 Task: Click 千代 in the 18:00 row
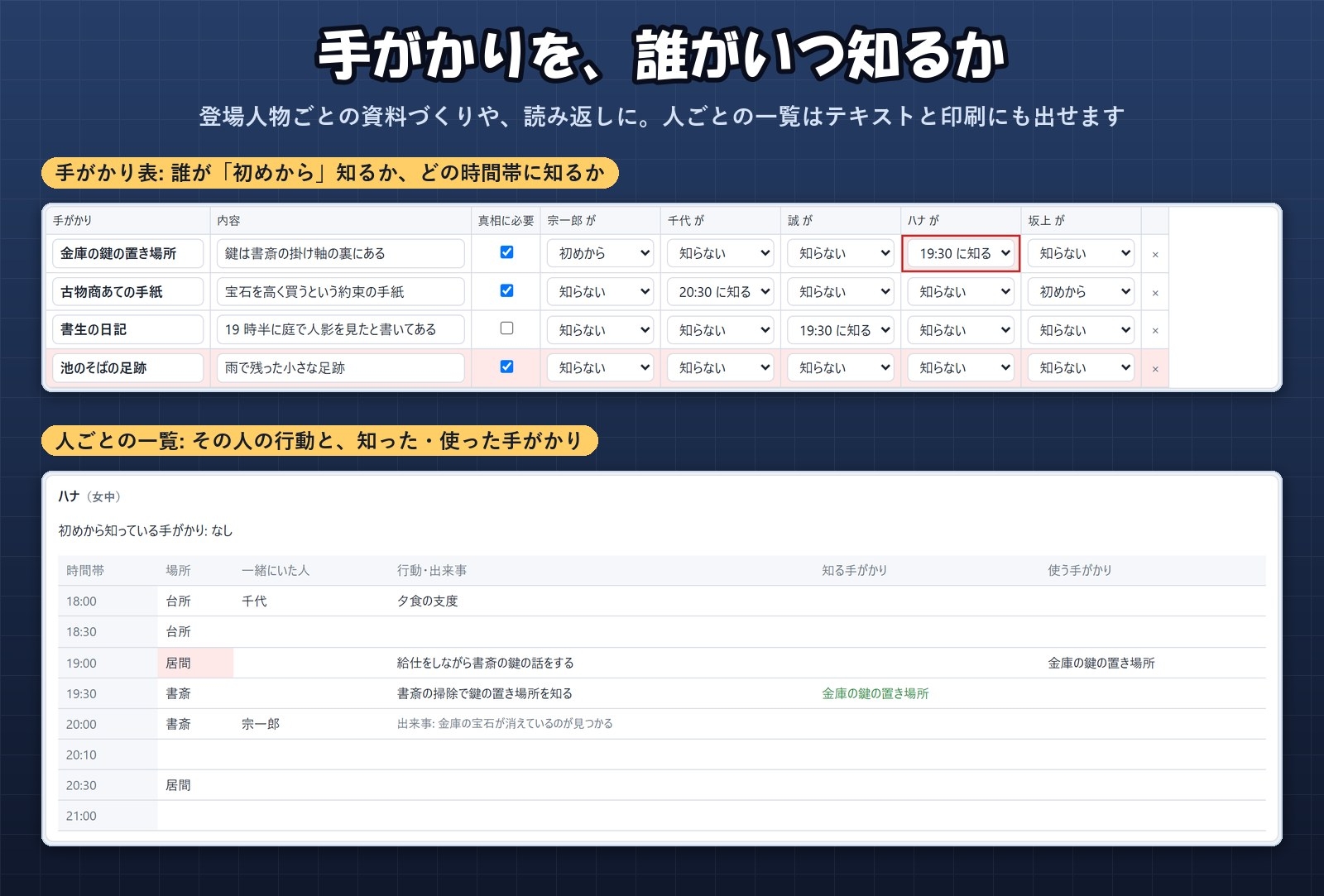[x=254, y=601]
